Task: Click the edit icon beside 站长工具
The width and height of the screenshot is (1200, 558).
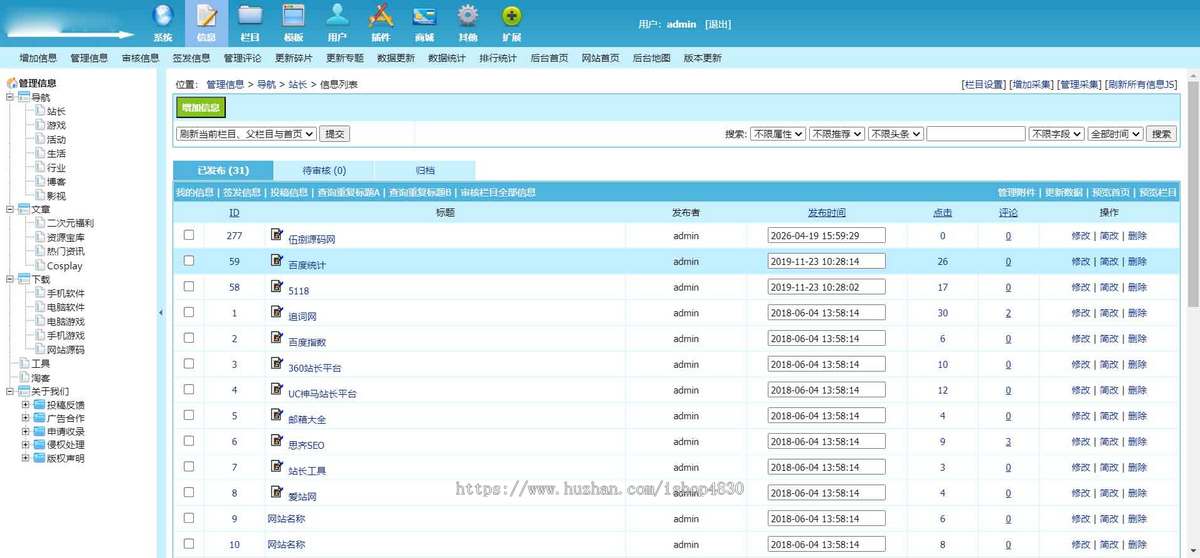Action: click(277, 466)
